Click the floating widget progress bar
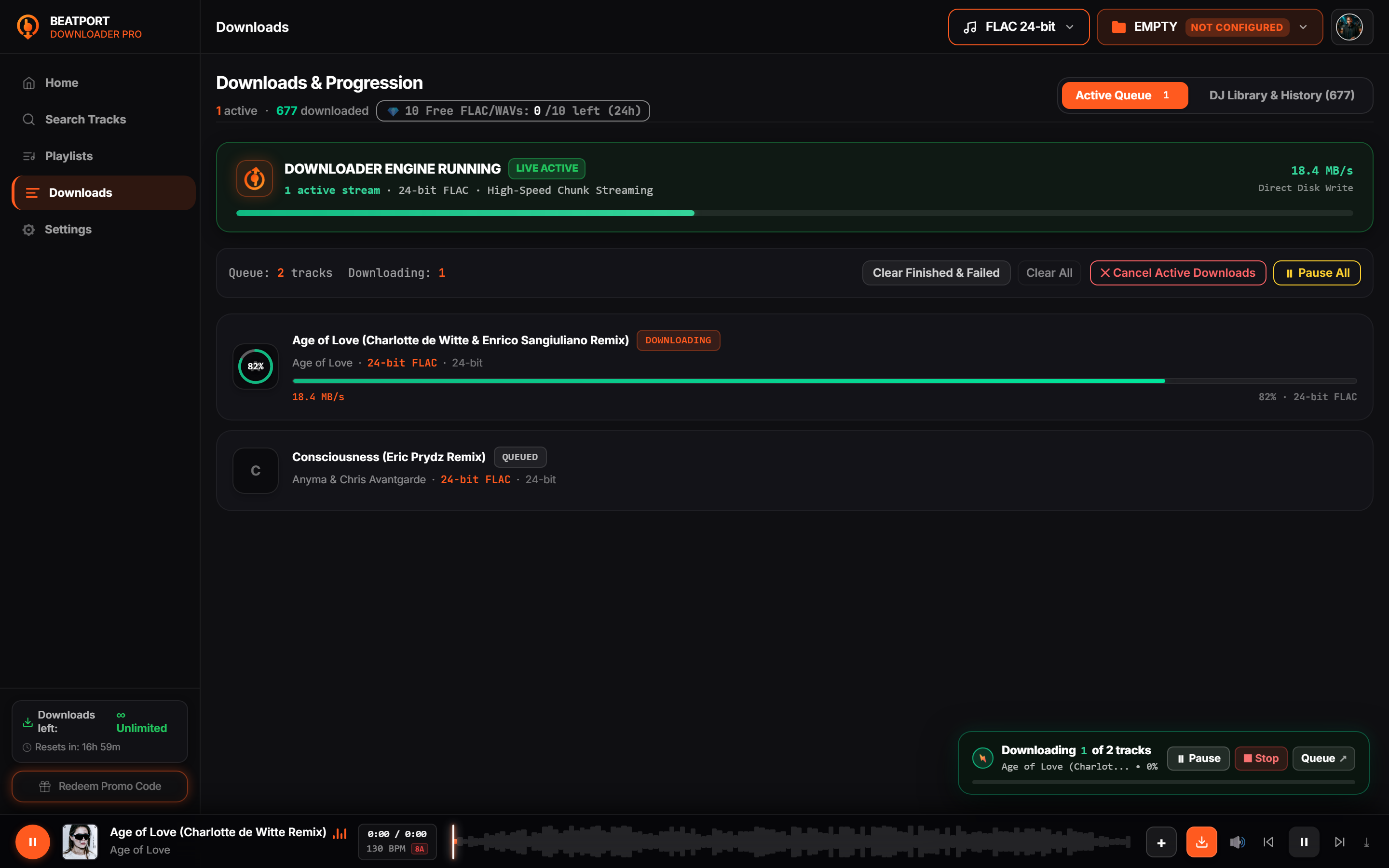 click(x=1163, y=782)
